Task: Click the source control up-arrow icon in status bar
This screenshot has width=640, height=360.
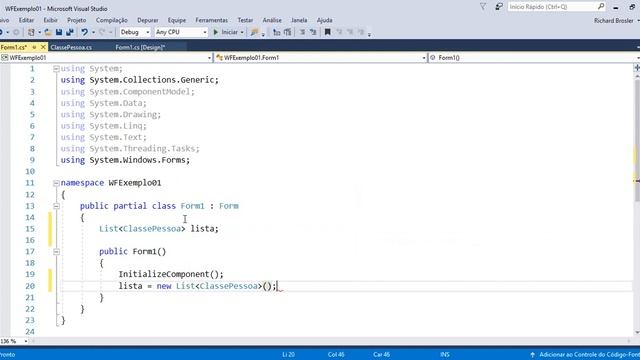Action: pyautogui.click(x=532, y=354)
